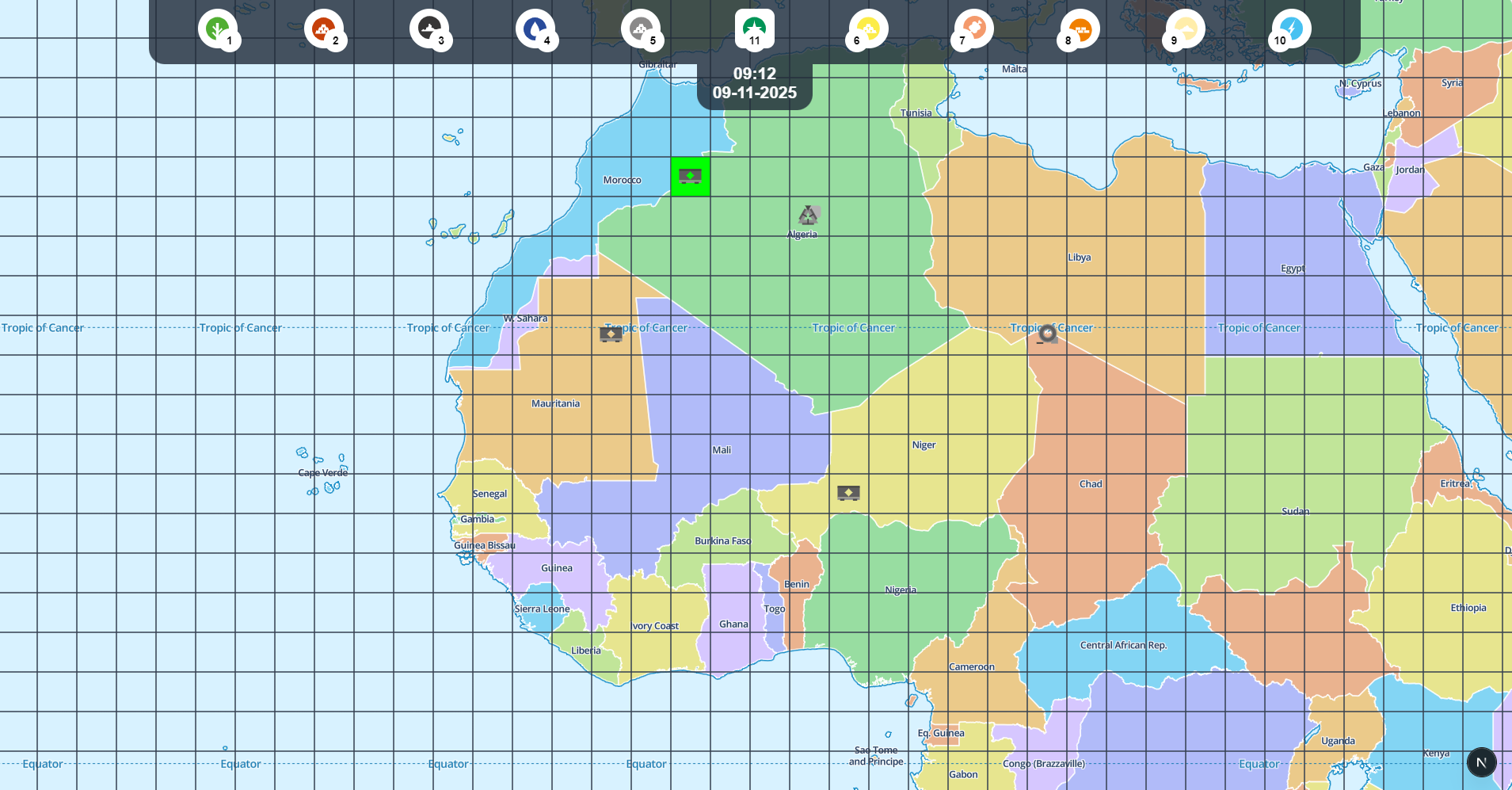1512x790 pixels.
Task: Click the Niger country label
Action: [x=924, y=445]
